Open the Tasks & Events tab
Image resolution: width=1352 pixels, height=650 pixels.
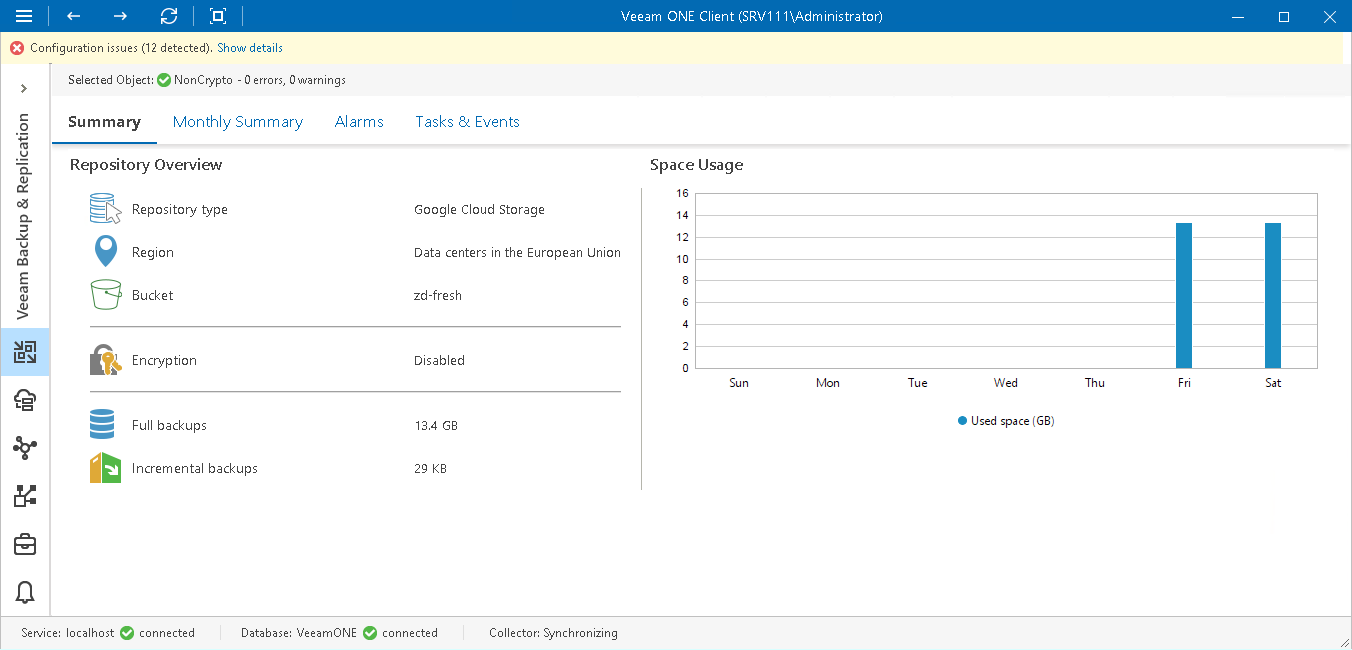click(467, 121)
